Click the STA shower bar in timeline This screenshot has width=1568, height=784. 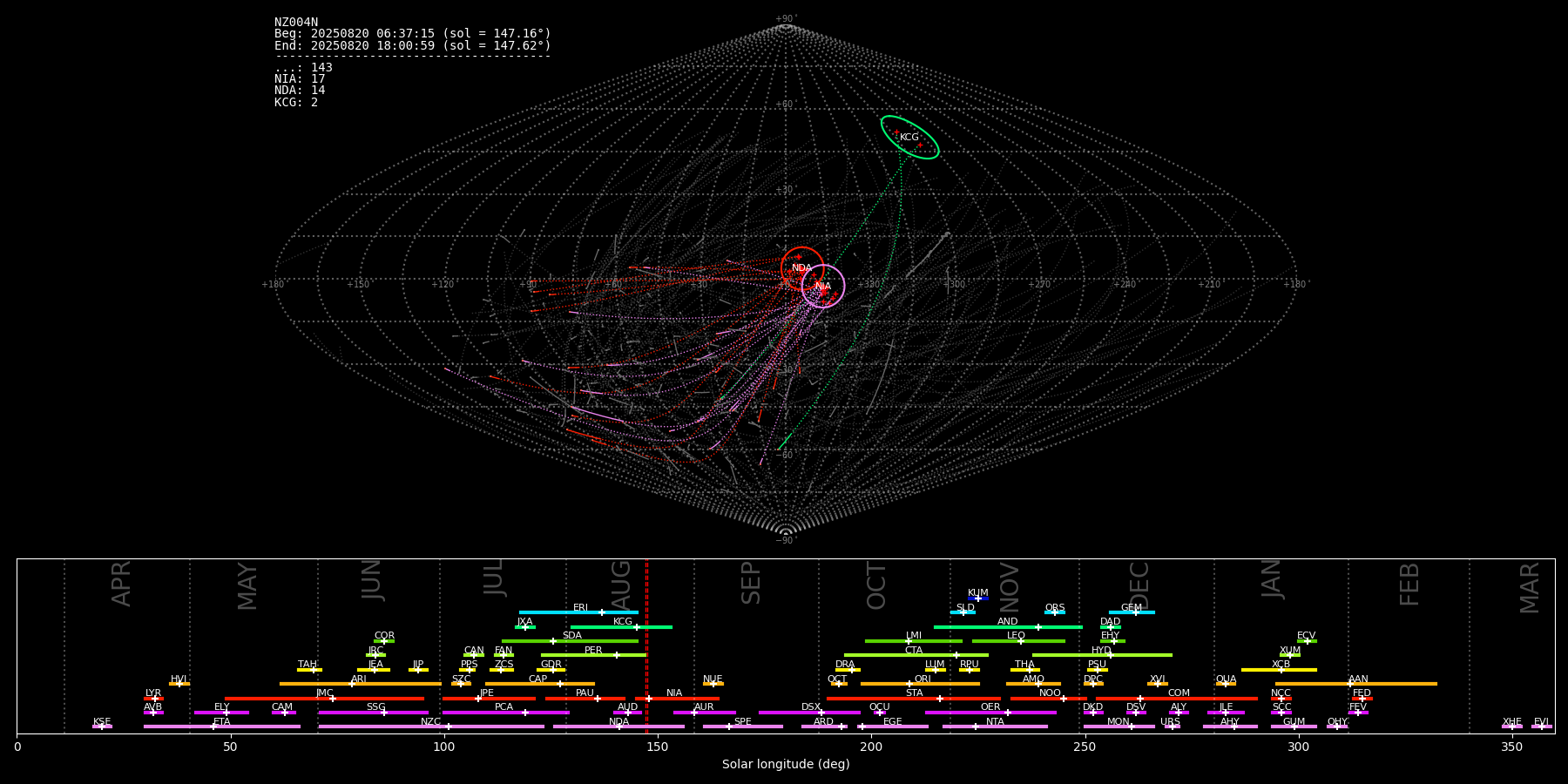click(x=914, y=699)
